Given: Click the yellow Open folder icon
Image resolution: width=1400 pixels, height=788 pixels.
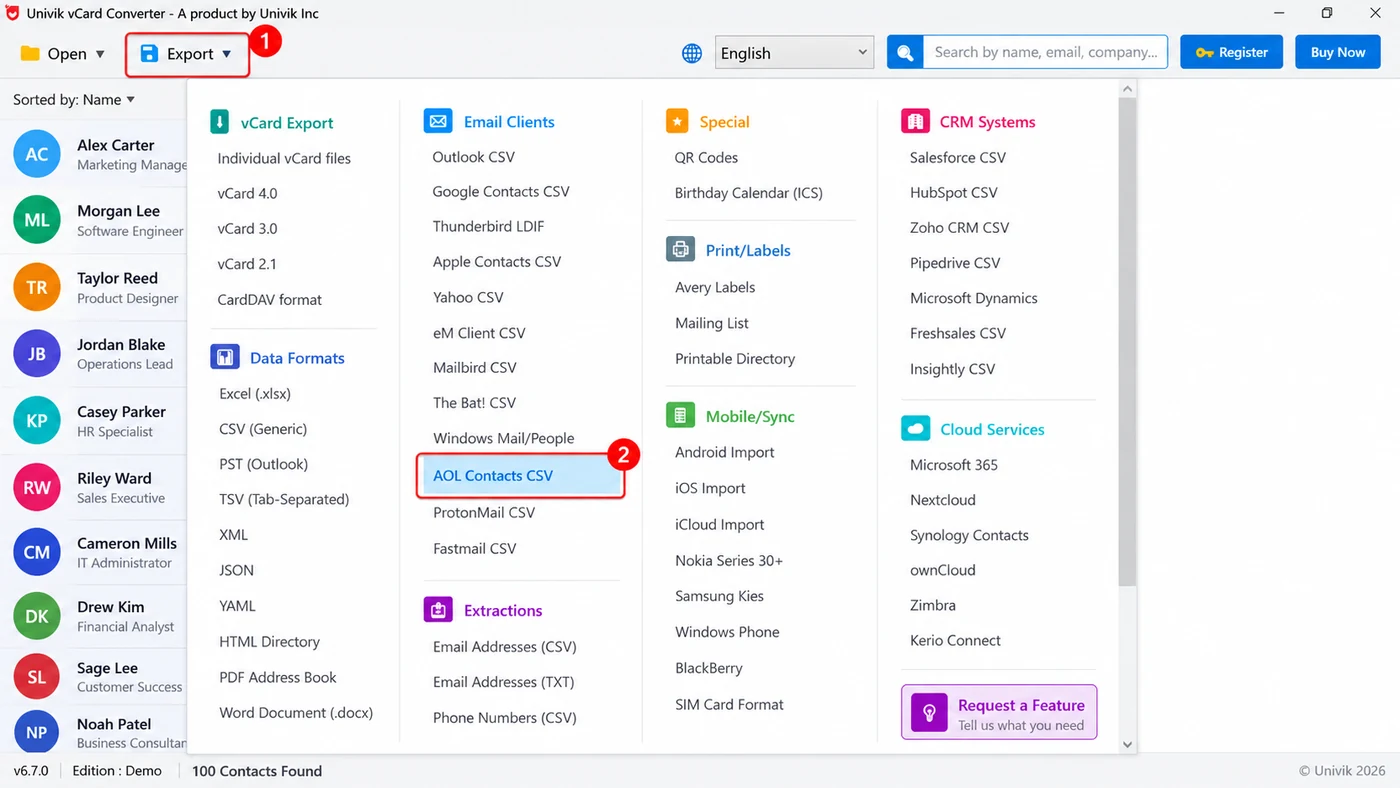Looking at the screenshot, I should tap(30, 53).
